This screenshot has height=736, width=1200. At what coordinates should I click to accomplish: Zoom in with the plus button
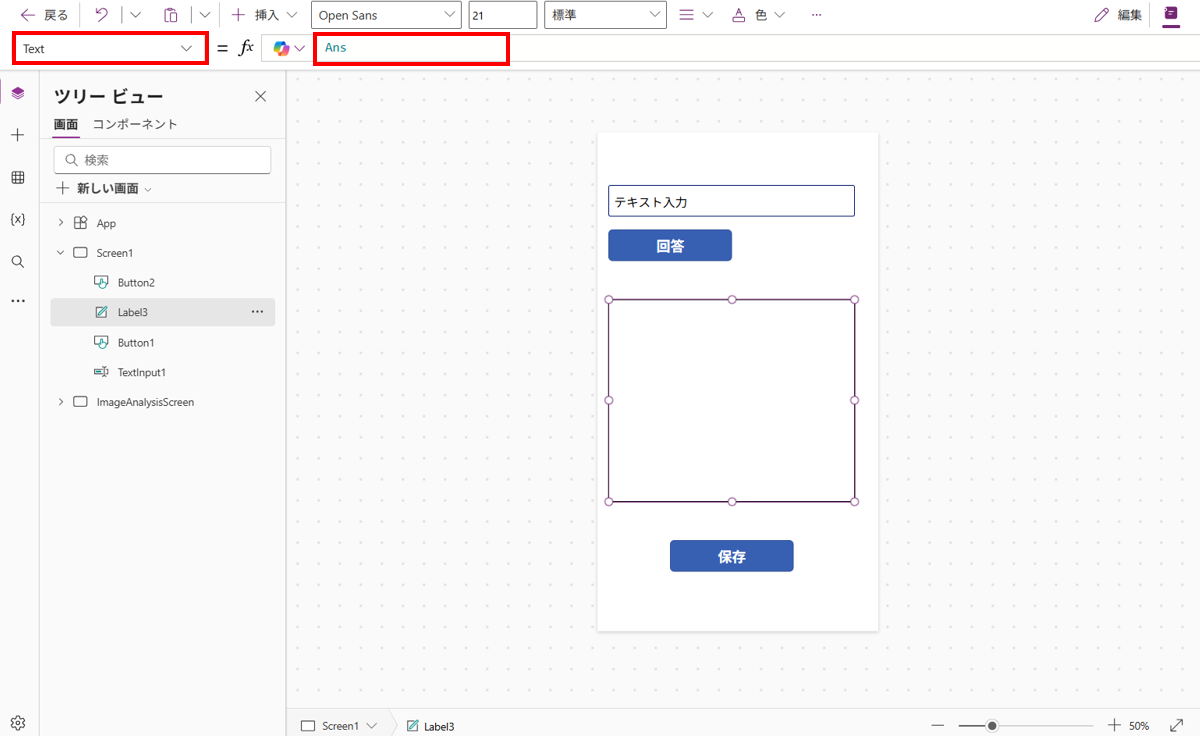click(x=1114, y=725)
